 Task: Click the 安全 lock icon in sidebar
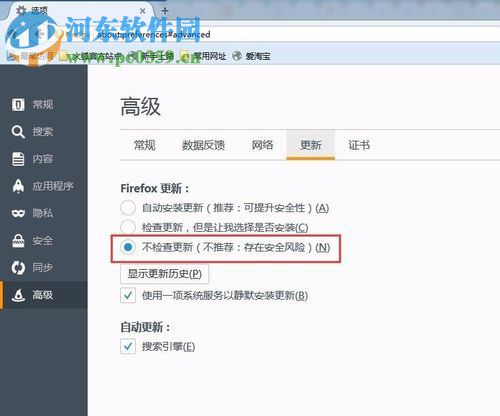coord(18,240)
